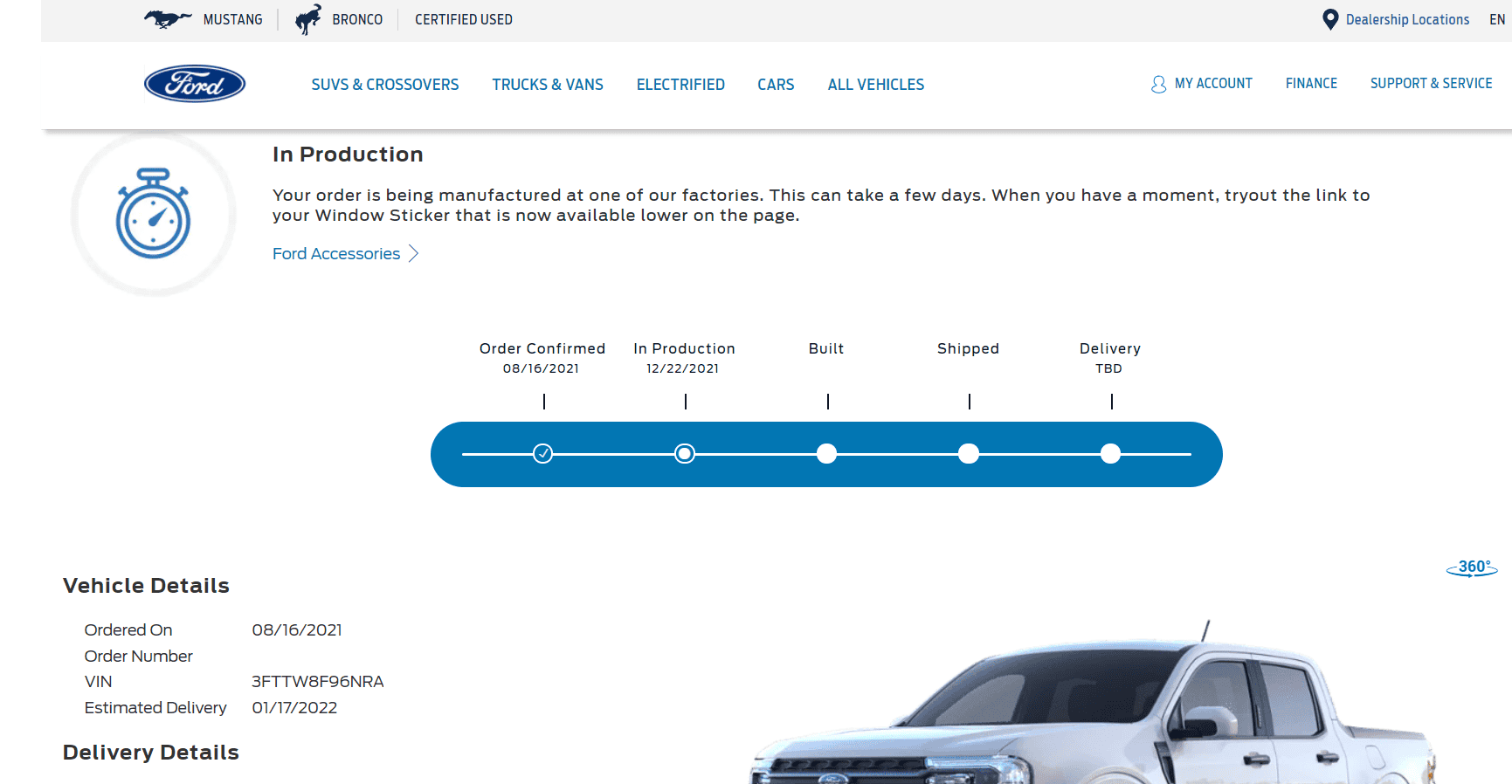
Task: Click the Mustang pony icon
Action: 168,19
